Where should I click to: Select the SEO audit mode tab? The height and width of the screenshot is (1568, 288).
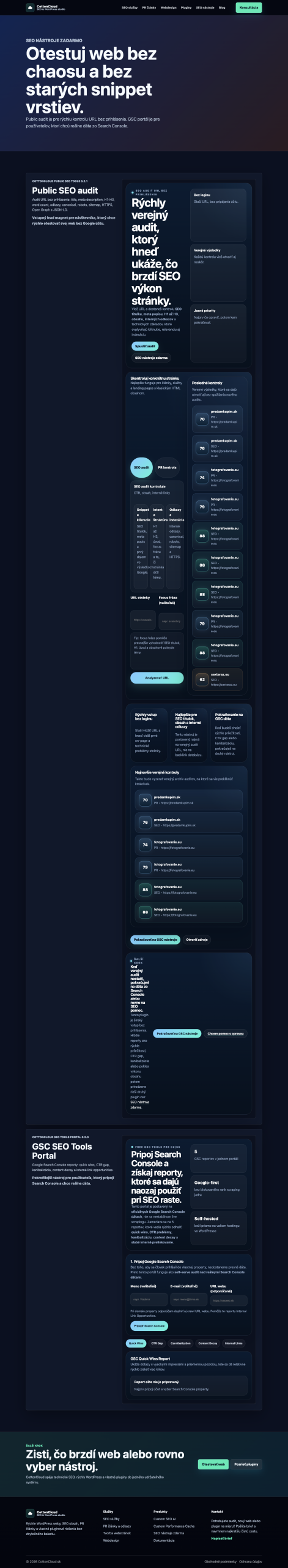tap(141, 467)
